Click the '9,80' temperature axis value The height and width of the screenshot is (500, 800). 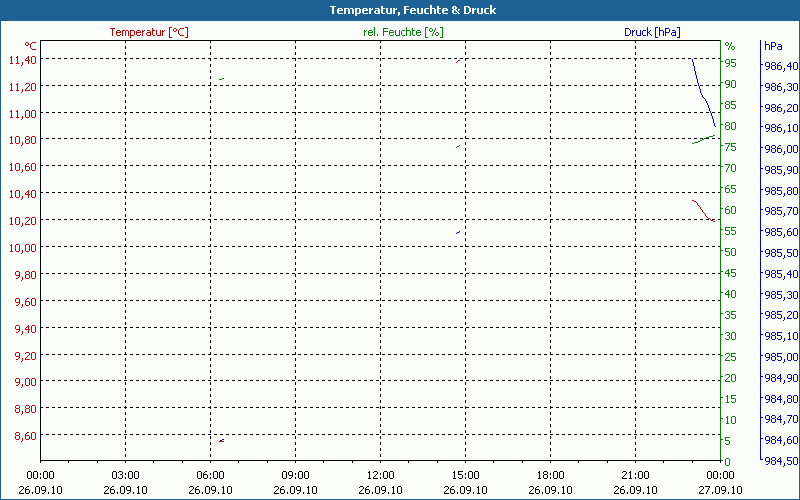tap(26, 275)
